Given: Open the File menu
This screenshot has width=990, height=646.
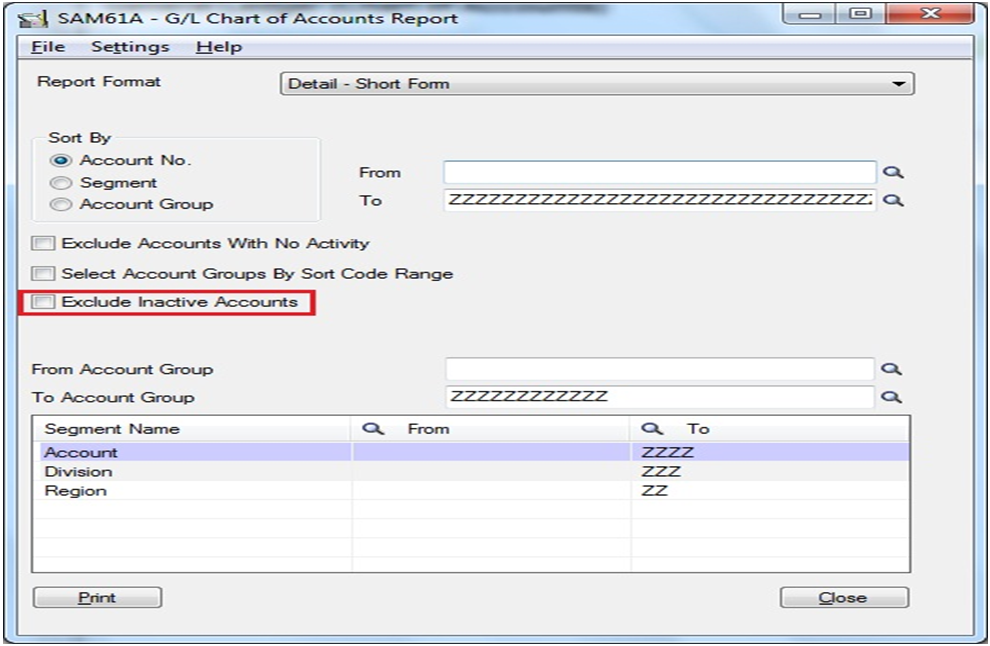Looking at the screenshot, I should (48, 47).
